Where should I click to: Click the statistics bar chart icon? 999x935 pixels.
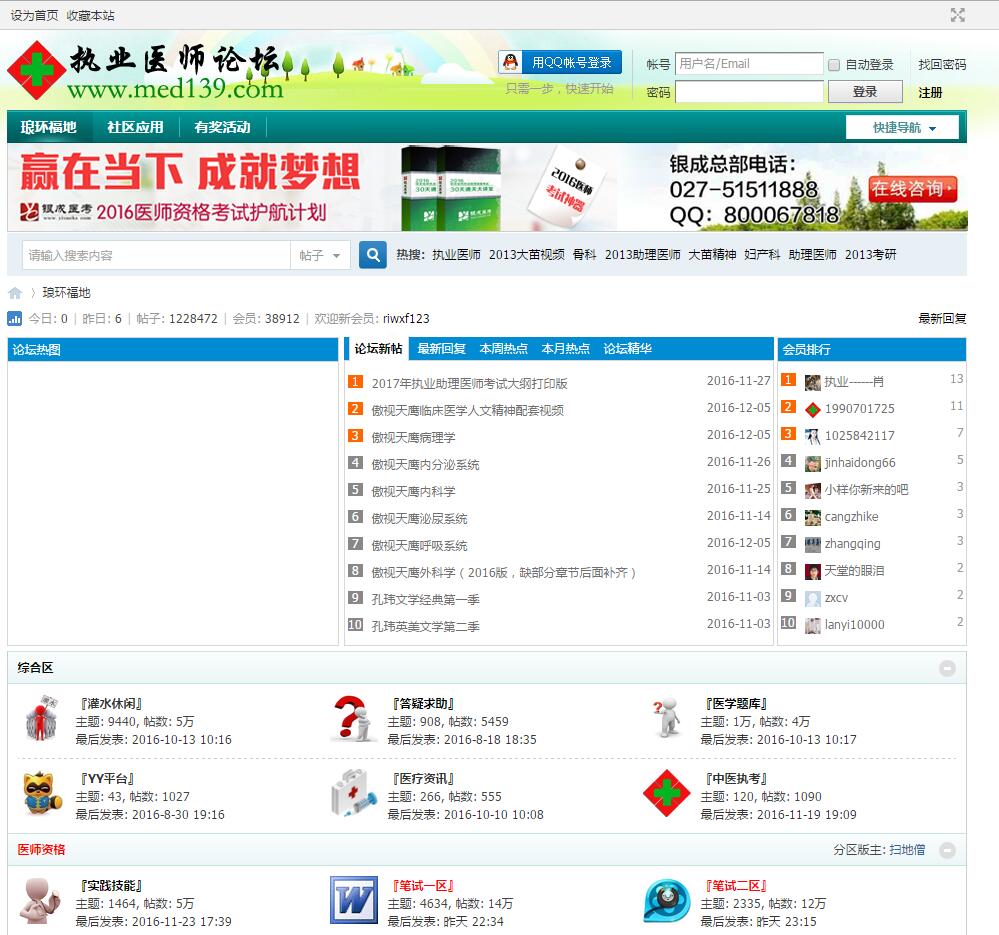click(15, 318)
